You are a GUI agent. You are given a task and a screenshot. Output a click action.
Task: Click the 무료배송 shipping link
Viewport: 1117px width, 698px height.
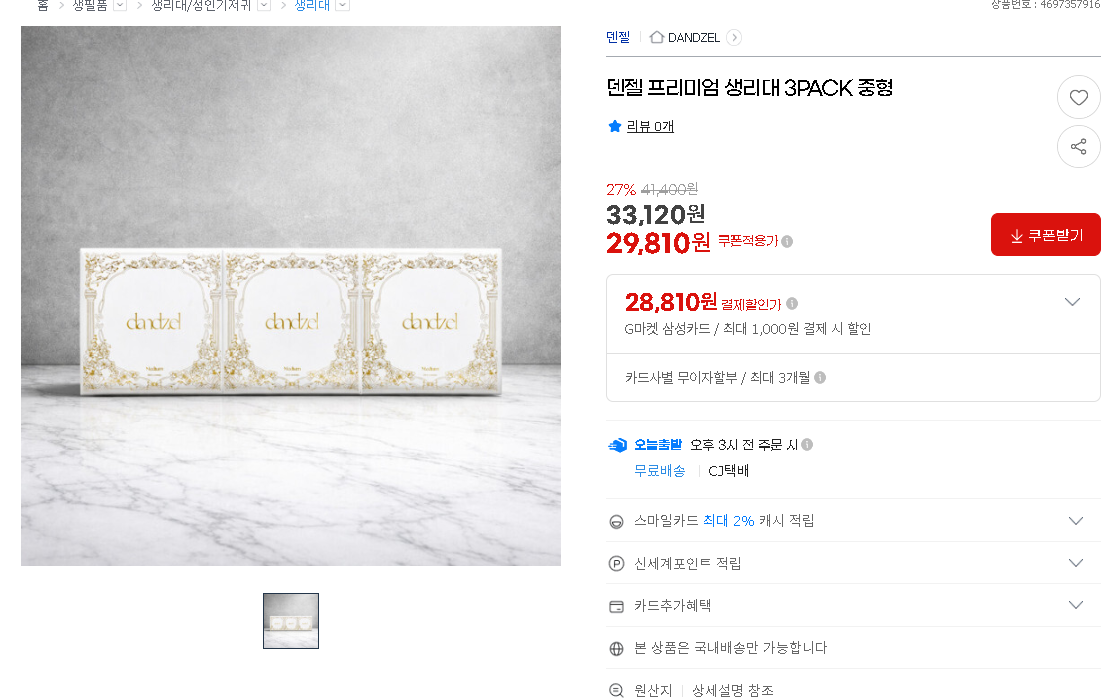click(660, 471)
